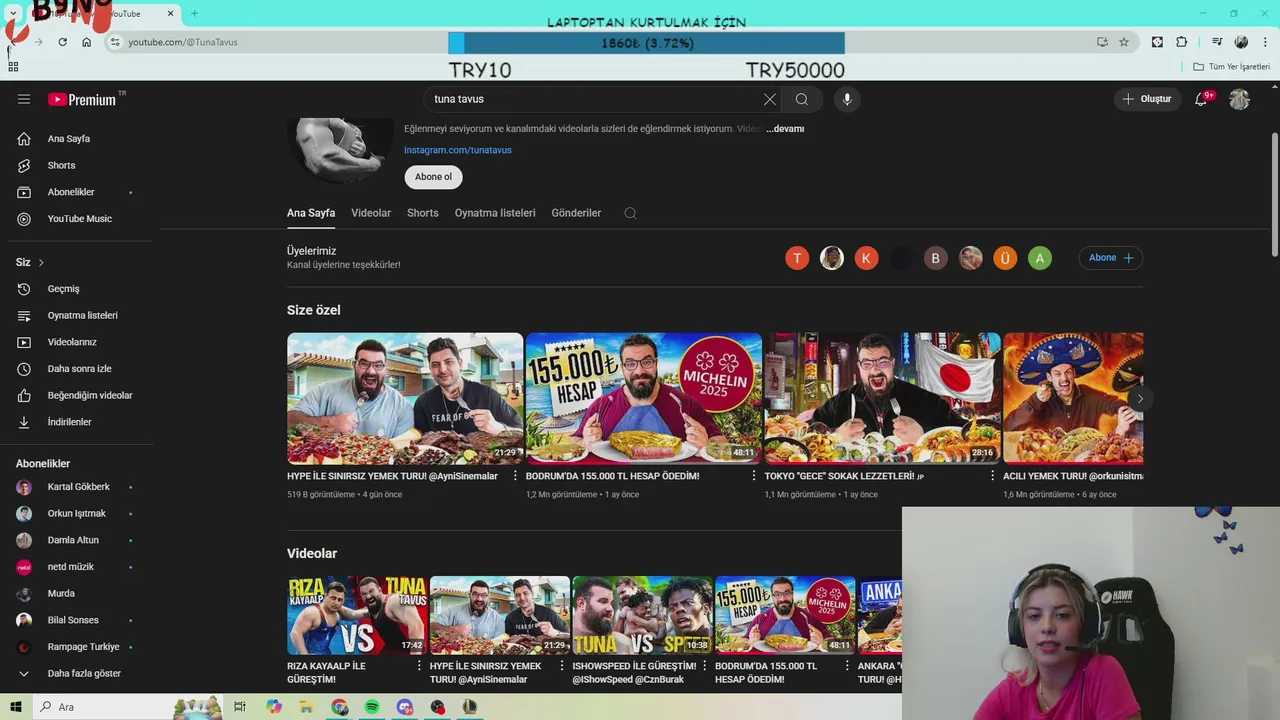1280x720 pixels.
Task: Click the page vertical scrollbar
Action: [x=1275, y=193]
